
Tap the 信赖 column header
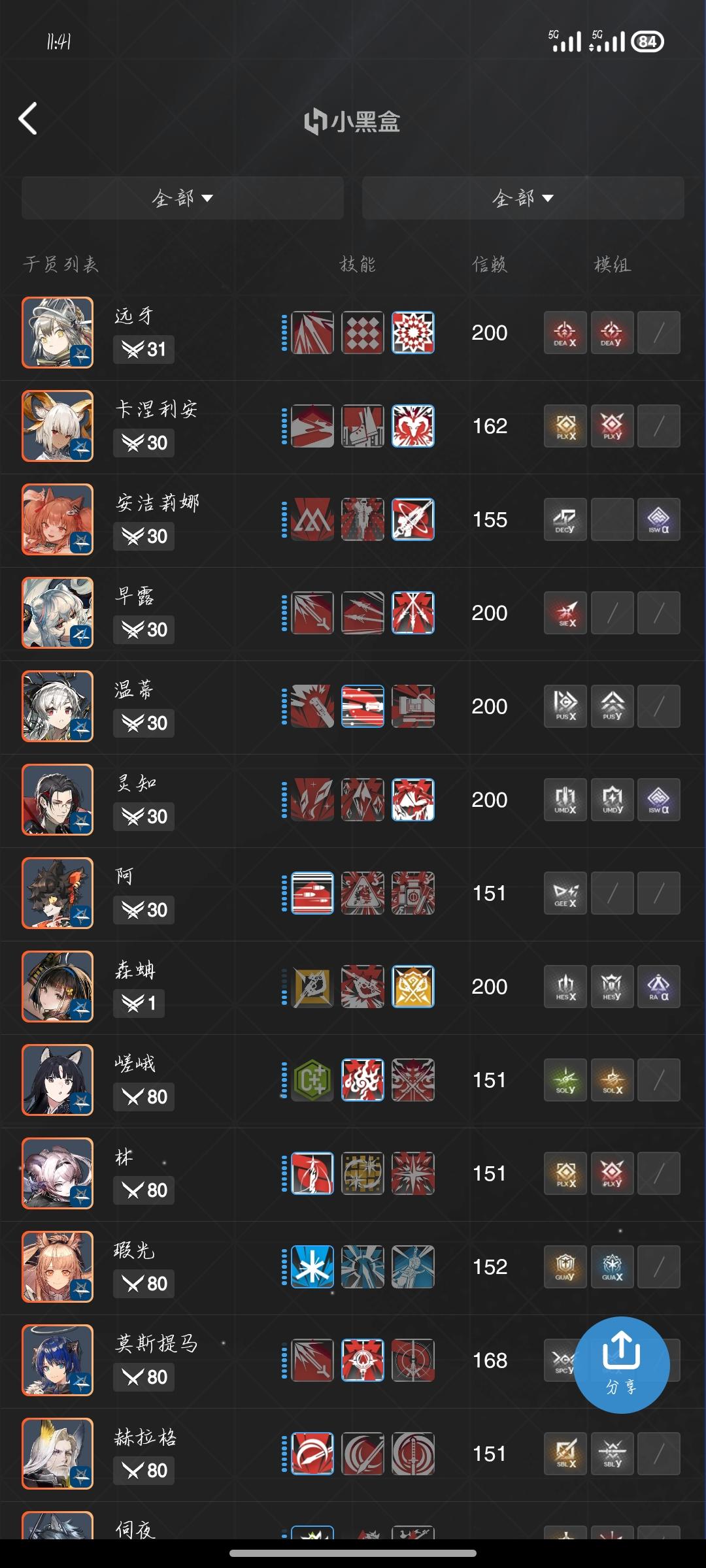(490, 265)
